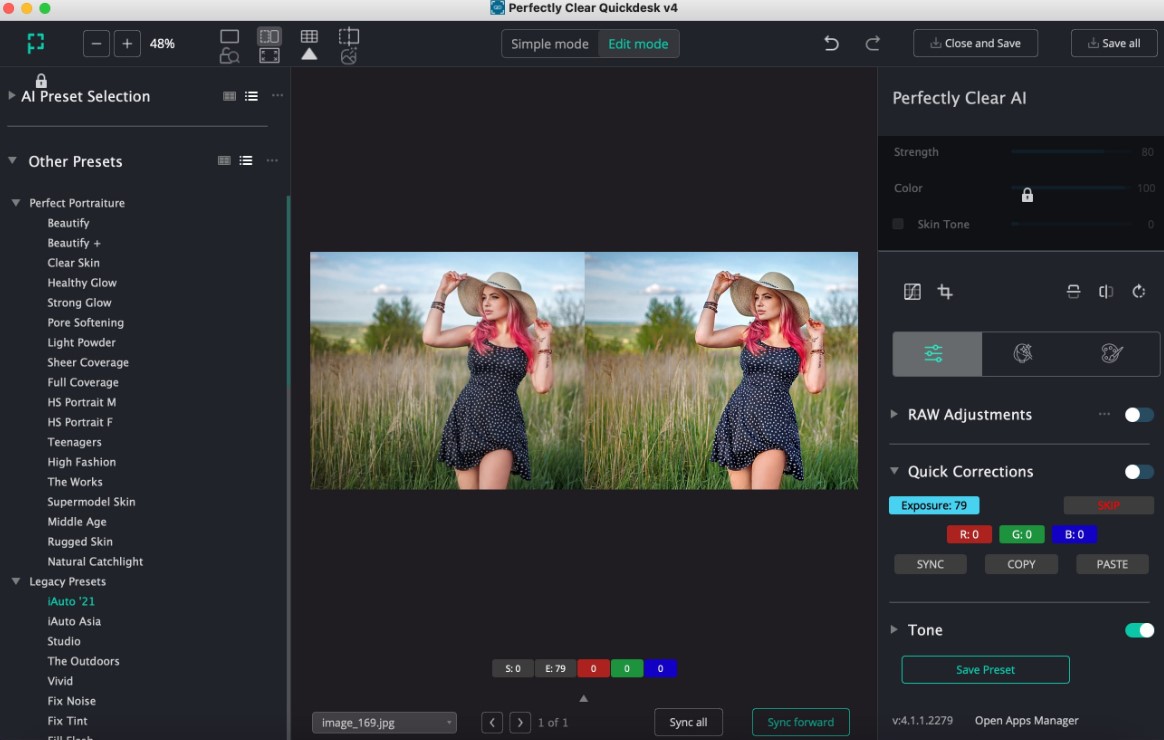The height and width of the screenshot is (740, 1164).
Task: Click the image mask icon in toolbar
Action: click(x=349, y=56)
